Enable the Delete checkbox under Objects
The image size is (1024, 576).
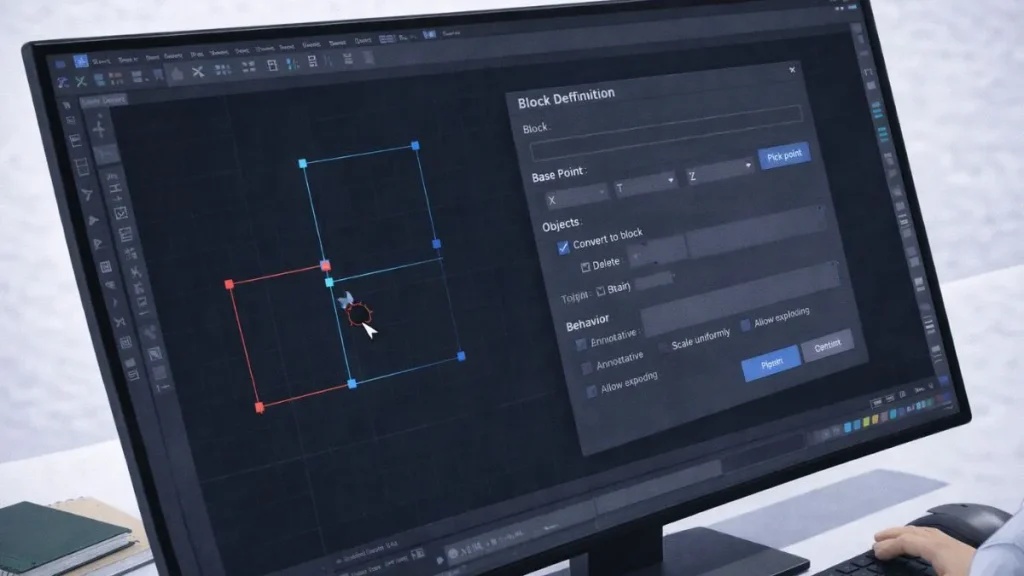coord(586,263)
